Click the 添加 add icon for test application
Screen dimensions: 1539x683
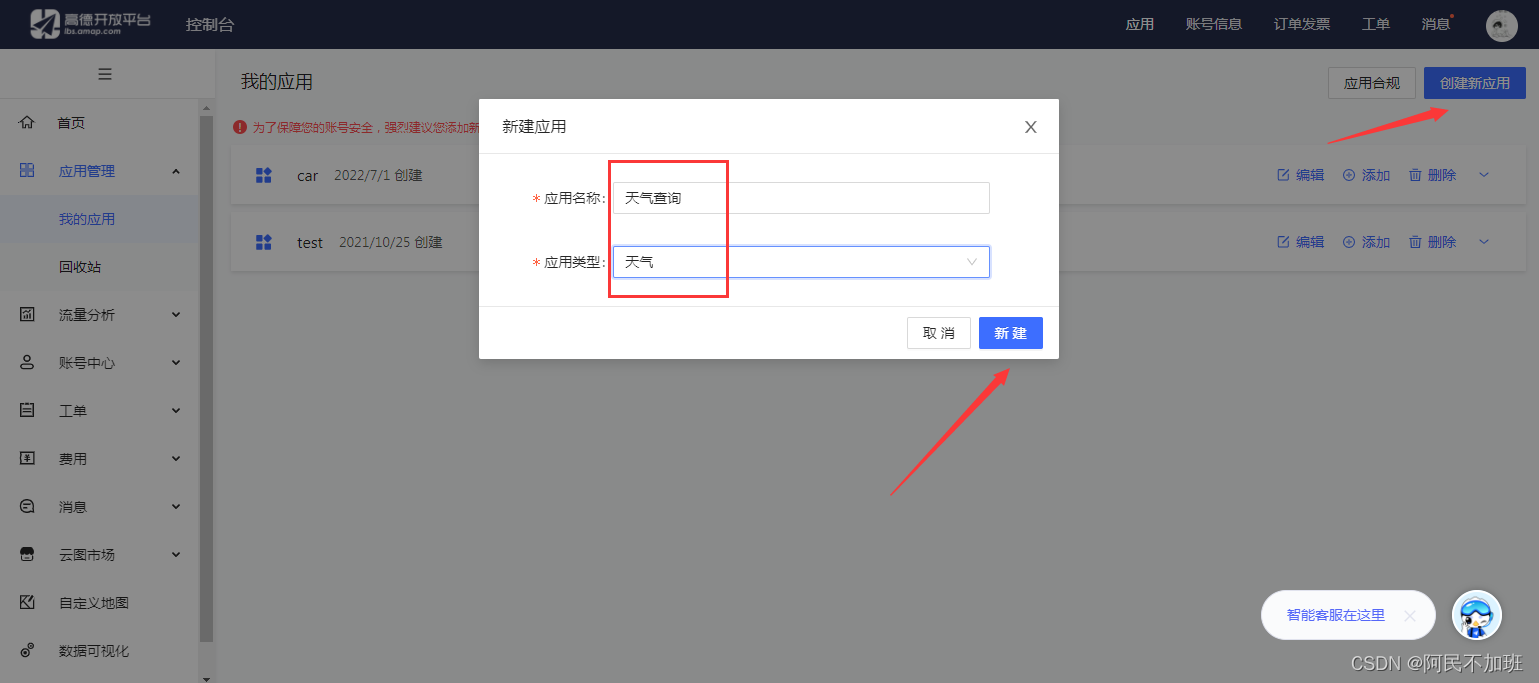pyautogui.click(x=1349, y=241)
